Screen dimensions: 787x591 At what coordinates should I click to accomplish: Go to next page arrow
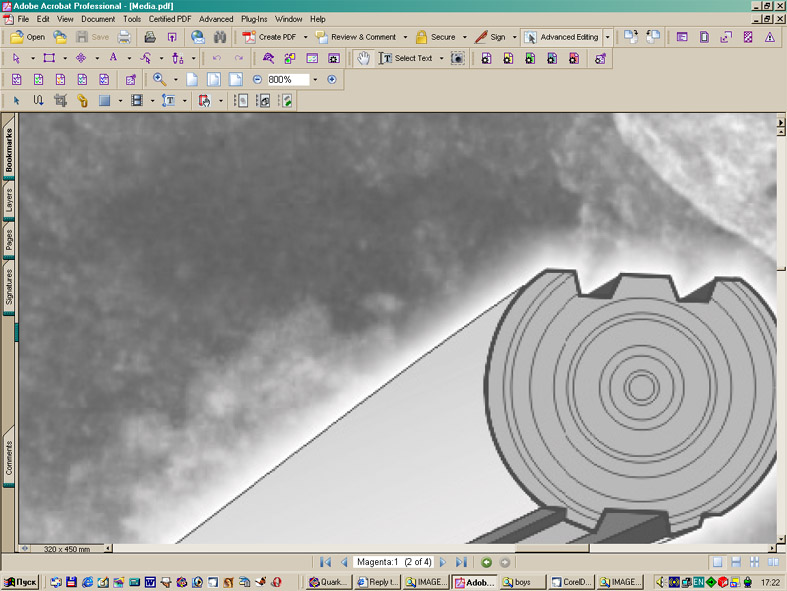tap(443, 563)
